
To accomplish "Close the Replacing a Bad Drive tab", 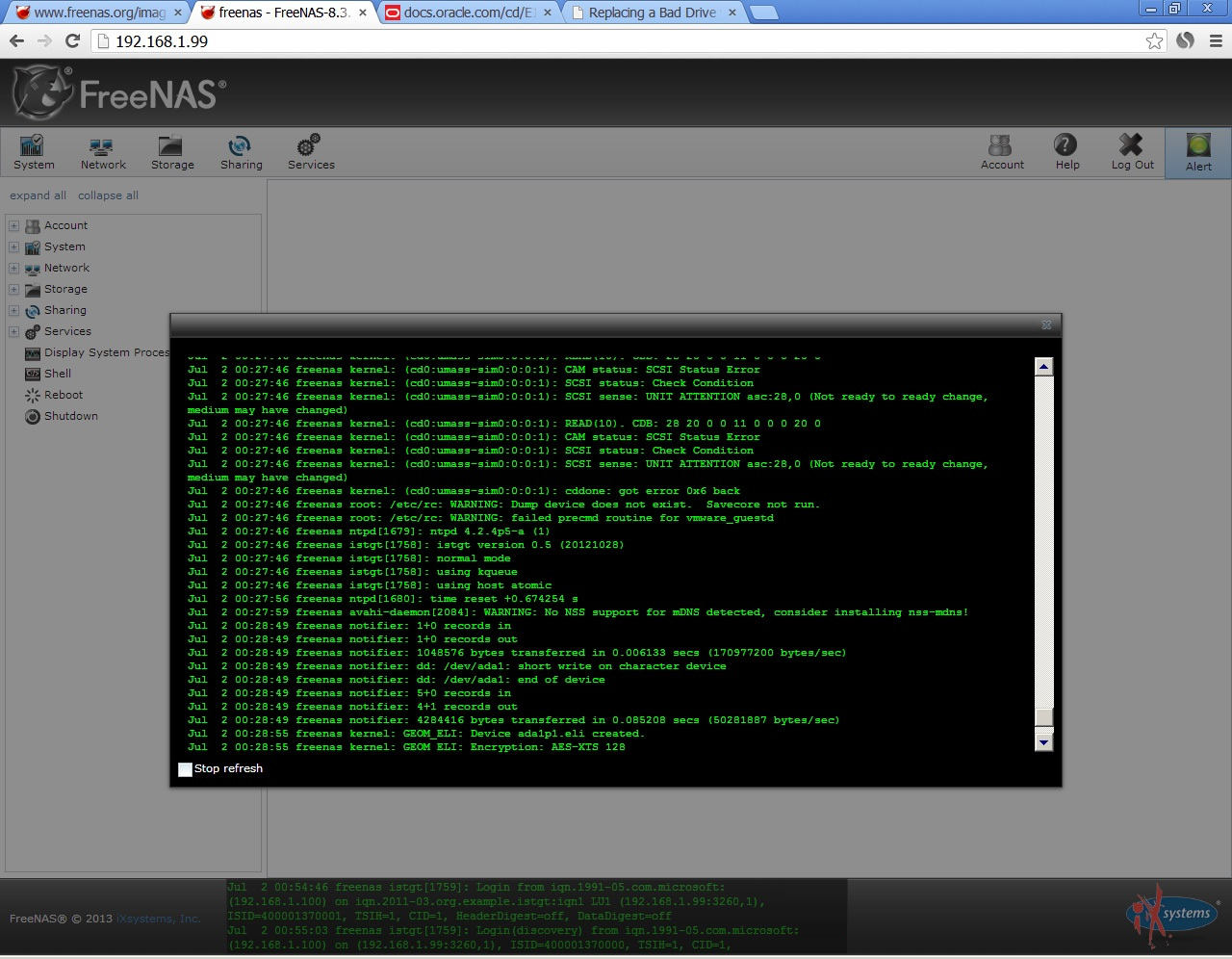I will pyautogui.click(x=731, y=13).
